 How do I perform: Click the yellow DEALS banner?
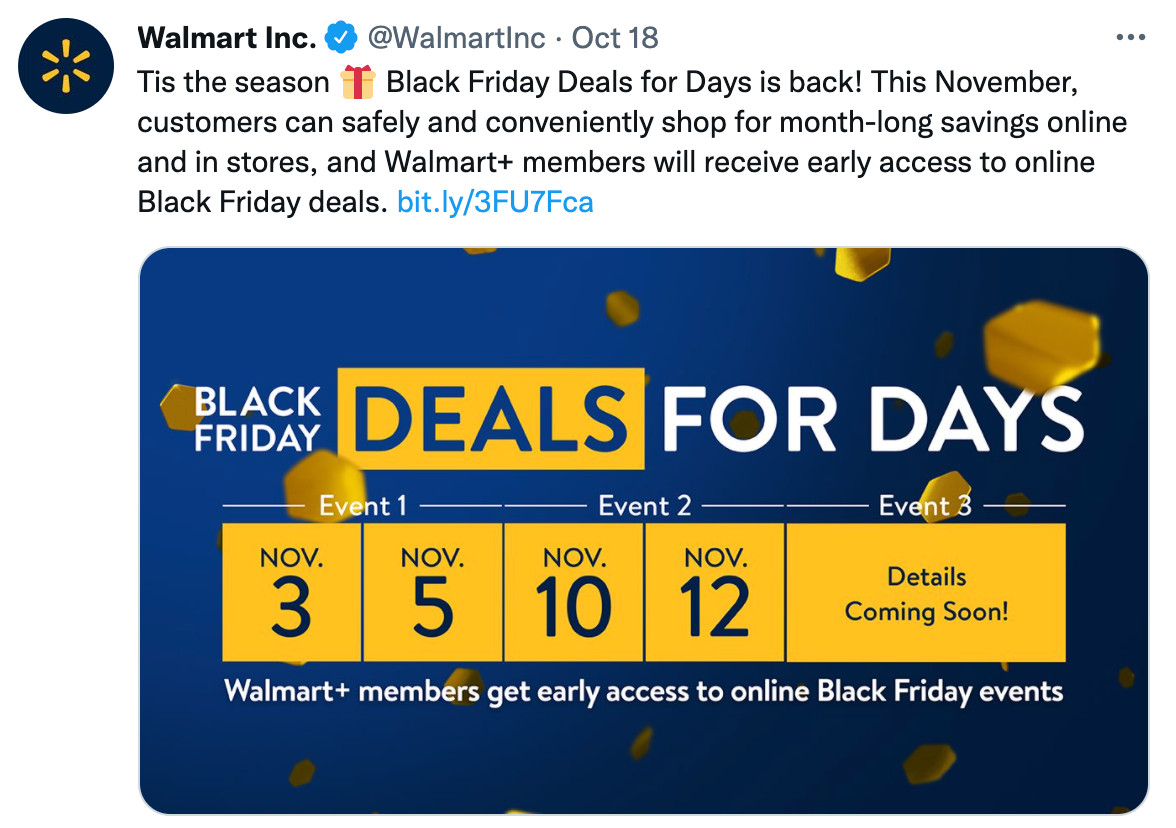tap(491, 418)
